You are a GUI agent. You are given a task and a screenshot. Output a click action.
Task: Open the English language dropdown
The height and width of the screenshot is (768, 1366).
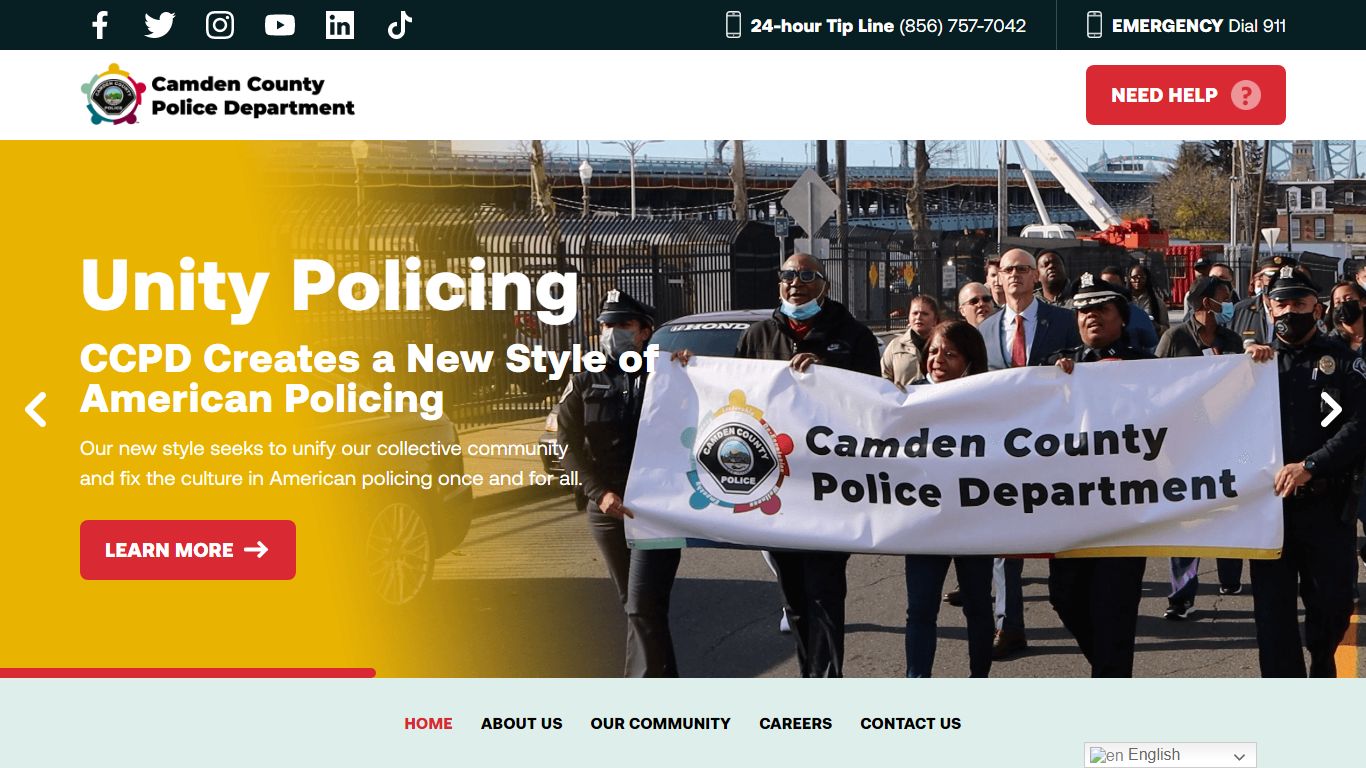1170,755
